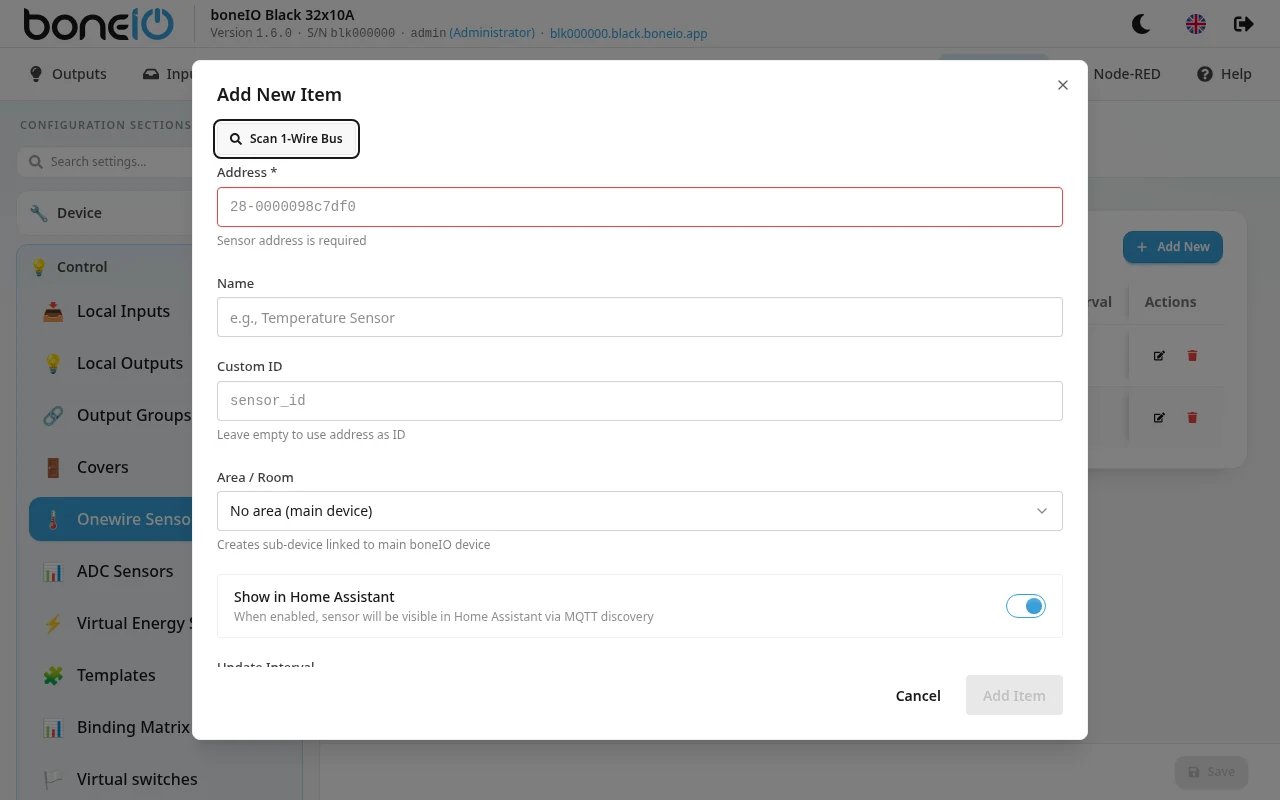Click the logout arrow icon

[x=1243, y=24]
